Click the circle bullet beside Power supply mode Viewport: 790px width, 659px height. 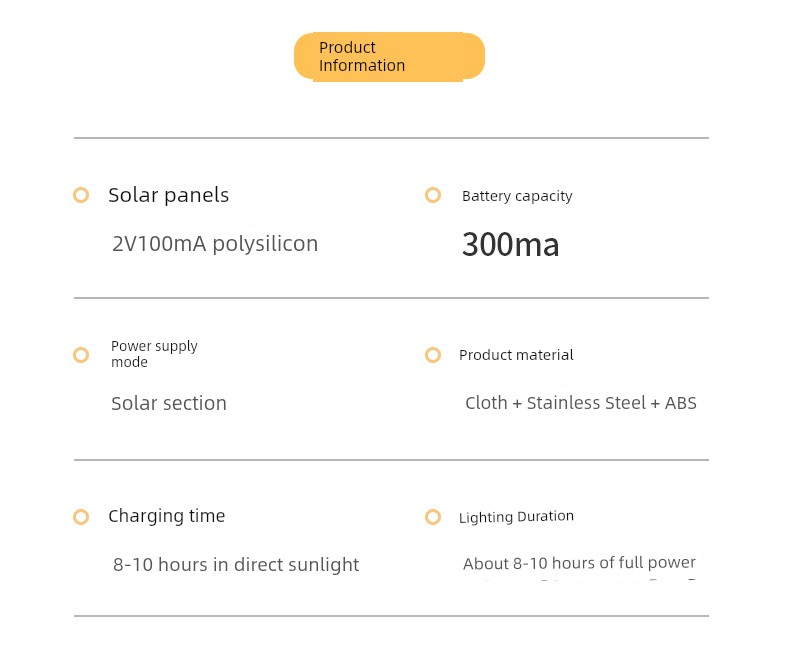click(81, 355)
